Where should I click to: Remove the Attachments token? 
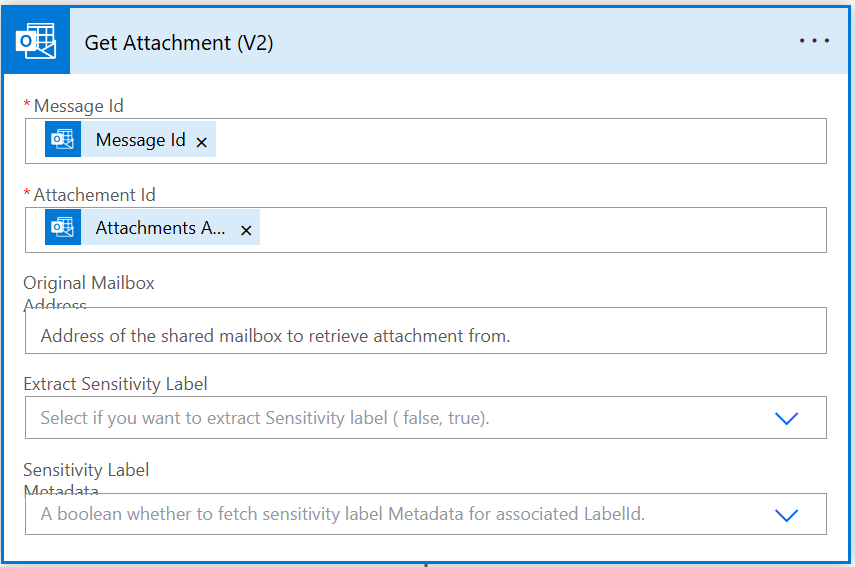(x=246, y=230)
